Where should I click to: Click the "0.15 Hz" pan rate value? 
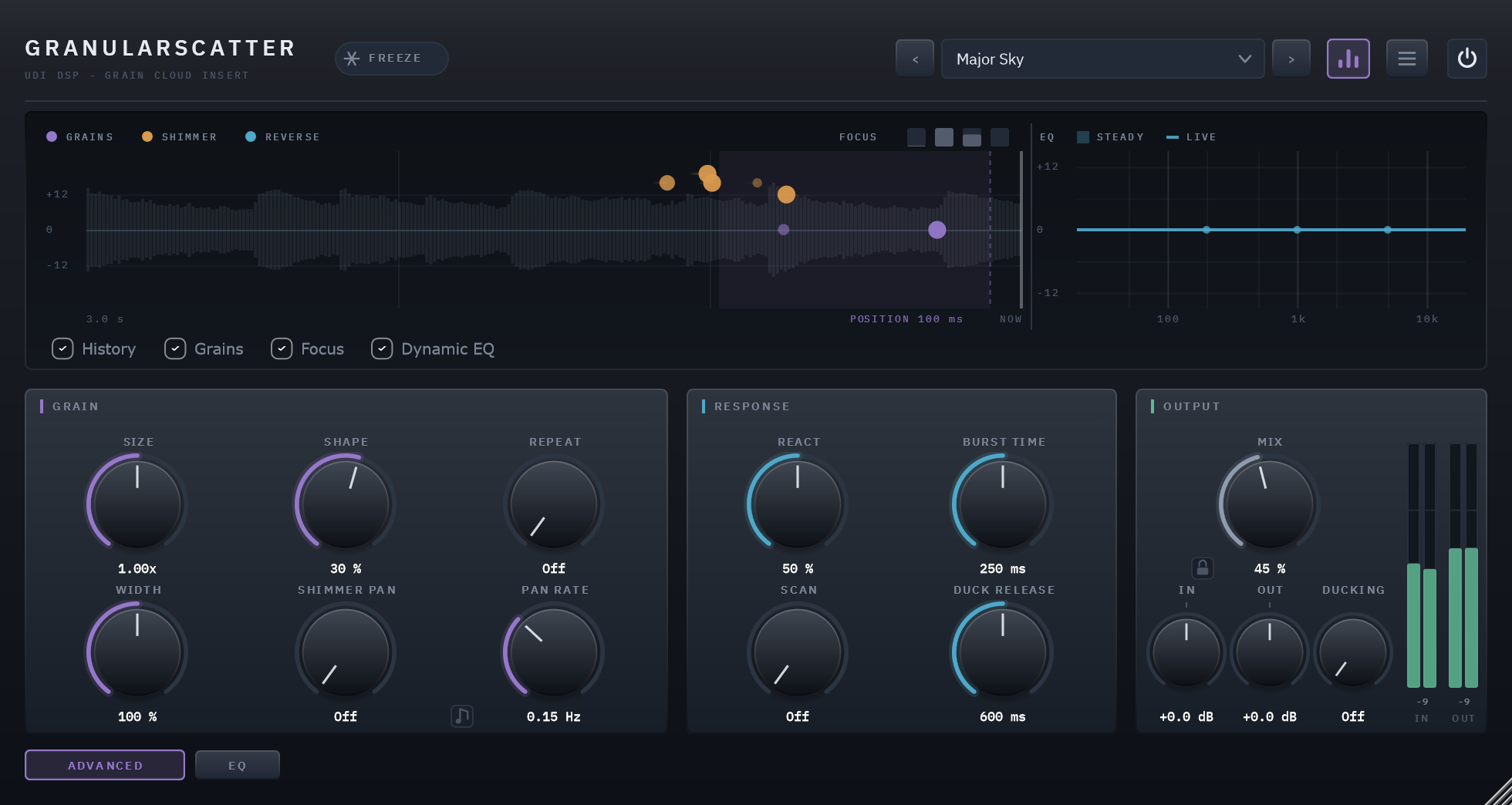click(554, 717)
